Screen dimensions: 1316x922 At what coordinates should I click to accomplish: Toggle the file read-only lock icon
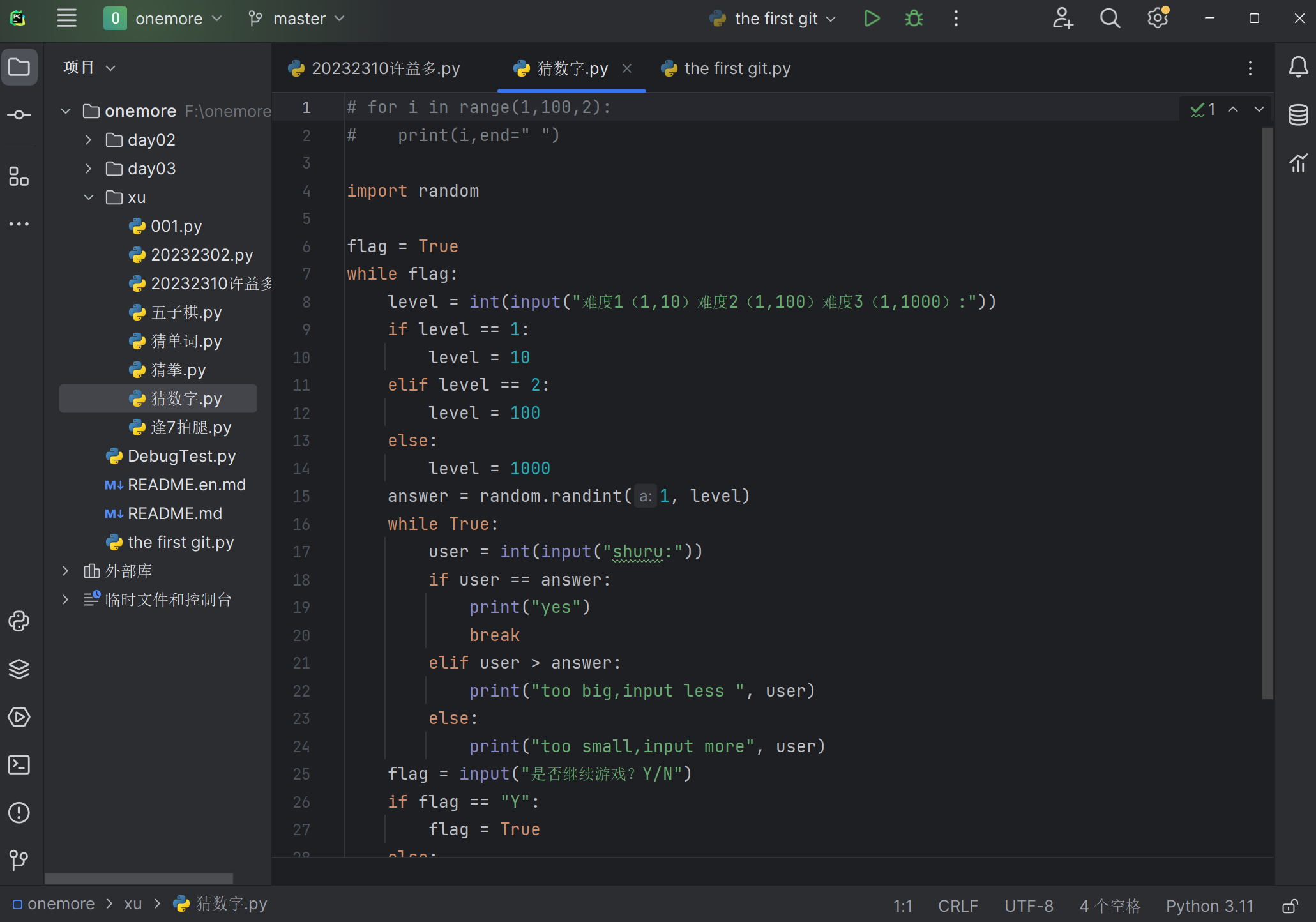1290,906
